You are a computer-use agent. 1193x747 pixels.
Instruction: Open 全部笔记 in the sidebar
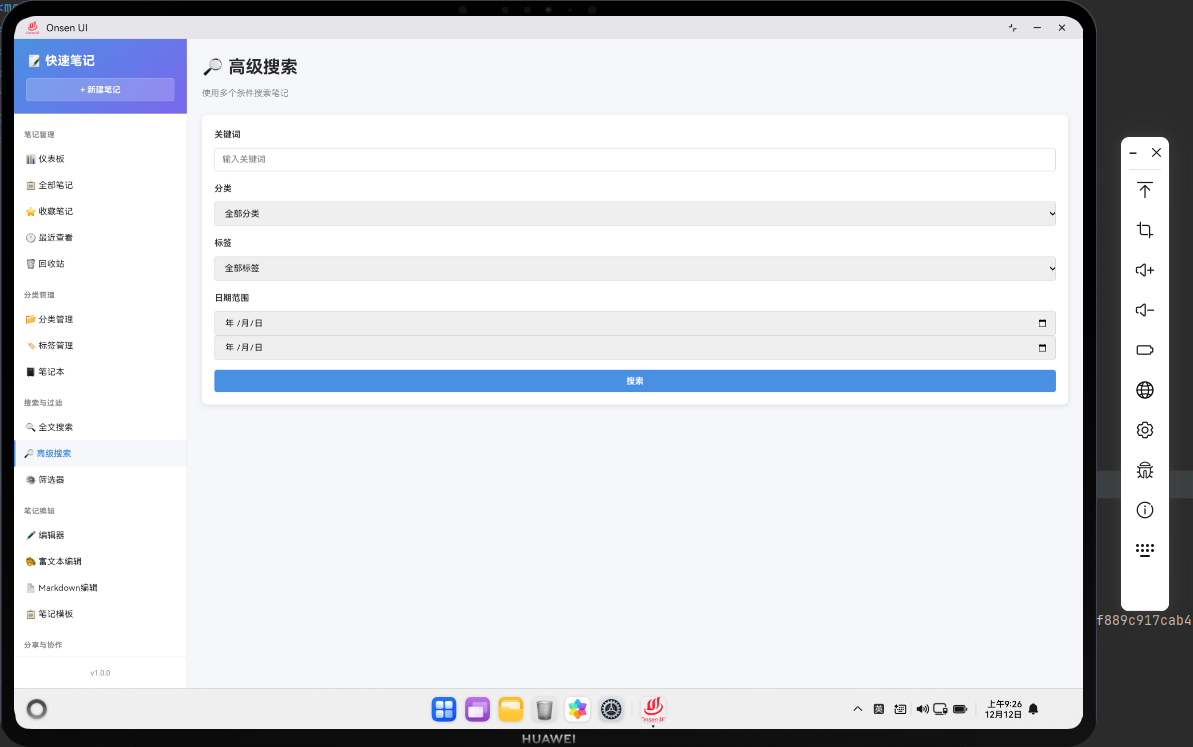pyautogui.click(x=100, y=186)
